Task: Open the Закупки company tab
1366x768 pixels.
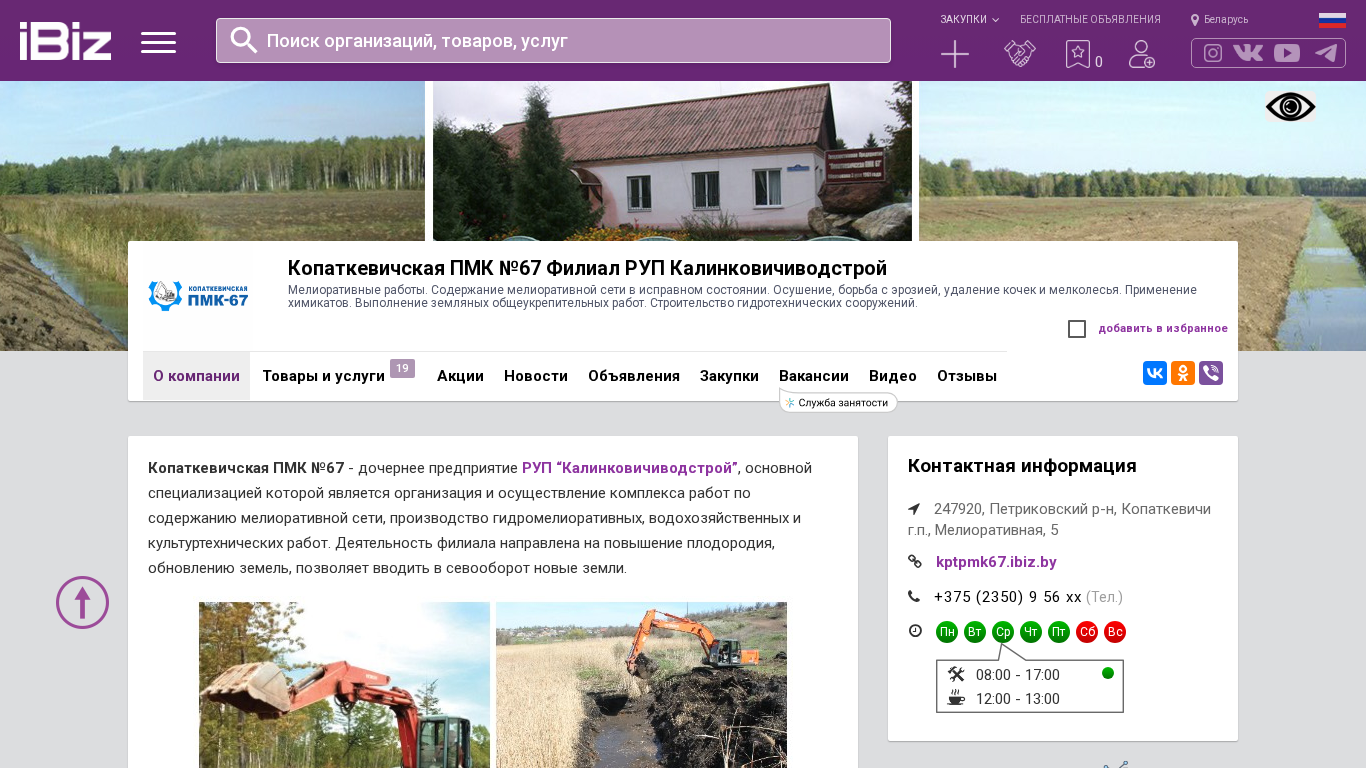Action: point(729,376)
